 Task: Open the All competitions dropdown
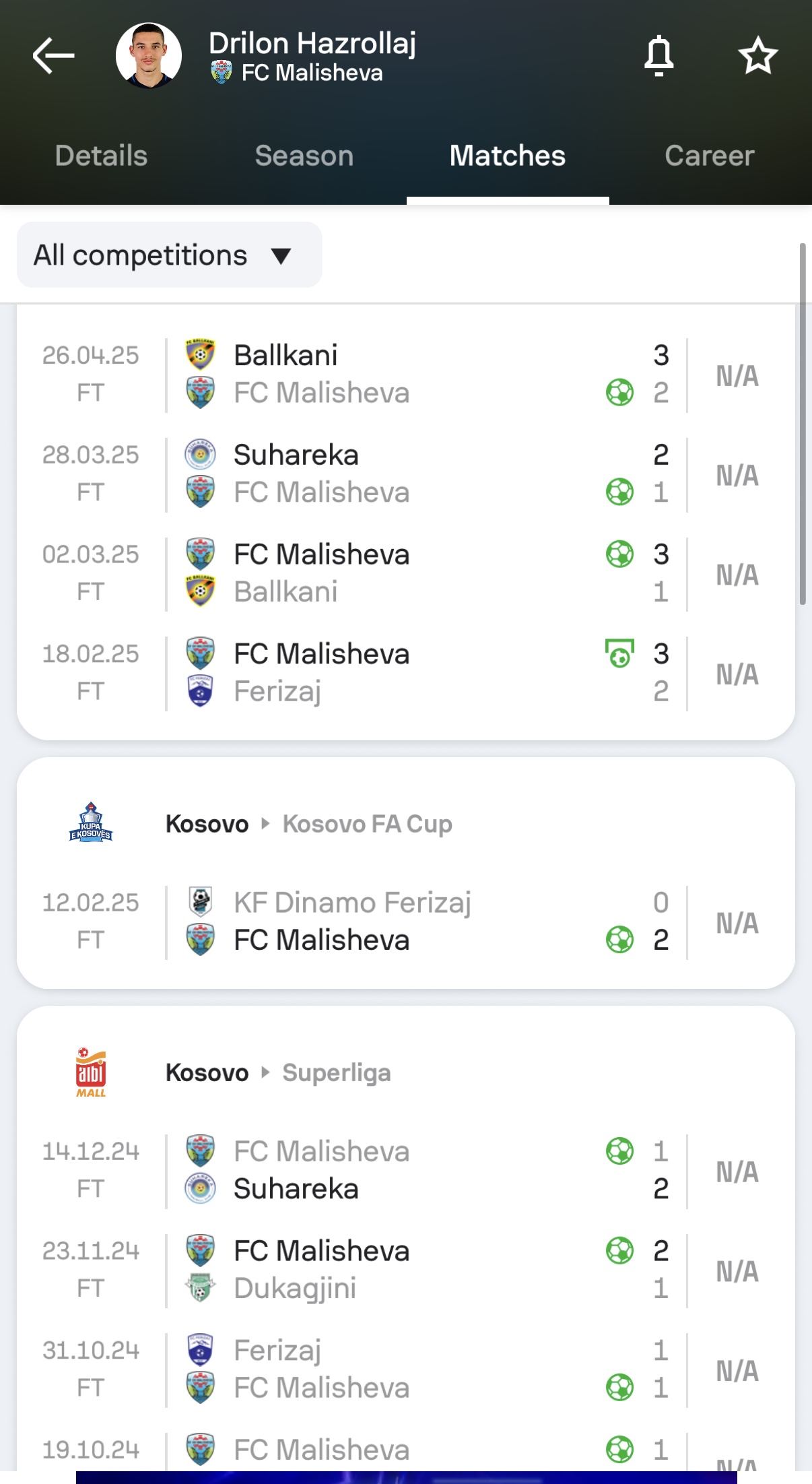pos(169,255)
